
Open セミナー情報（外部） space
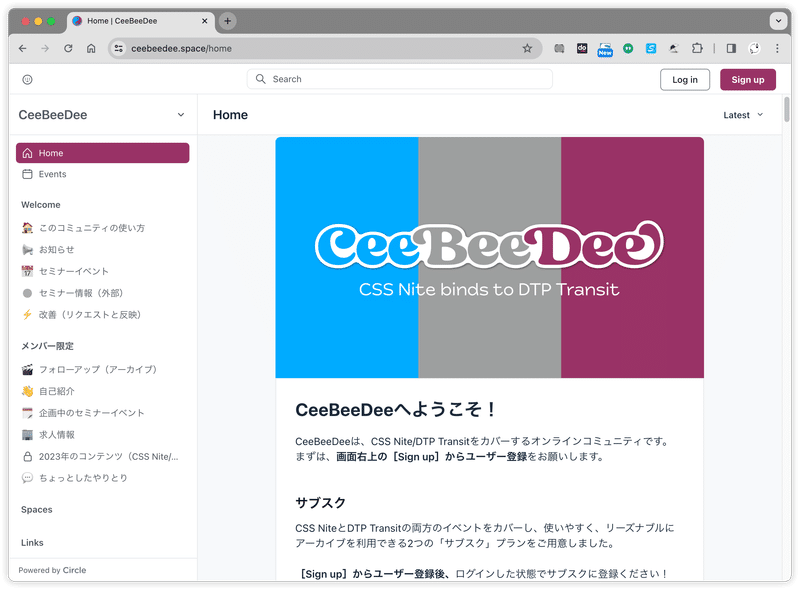[x=103, y=293]
